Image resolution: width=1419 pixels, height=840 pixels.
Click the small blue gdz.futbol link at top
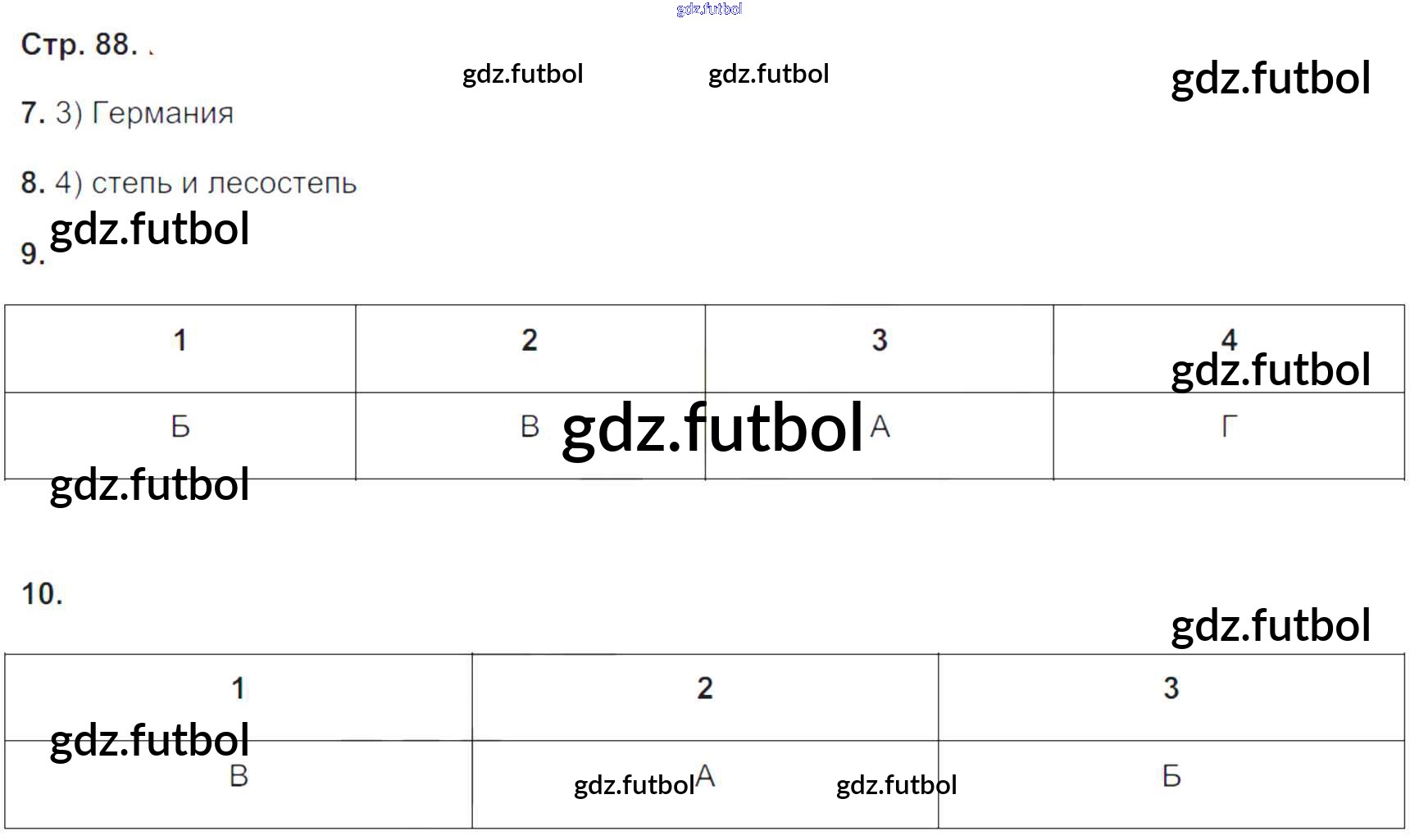(x=709, y=9)
